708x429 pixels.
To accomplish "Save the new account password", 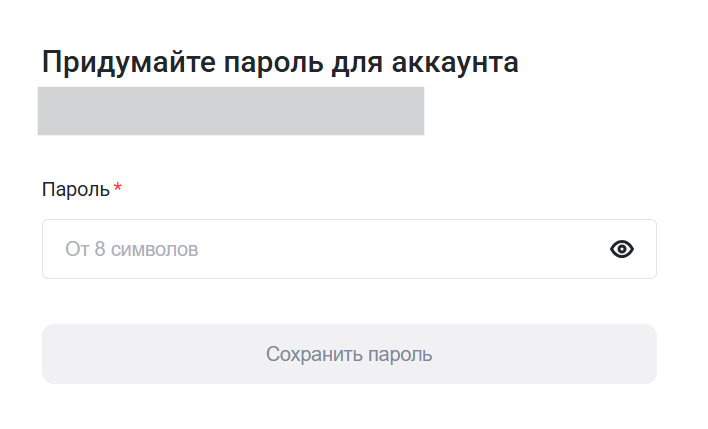I will click(x=349, y=354).
